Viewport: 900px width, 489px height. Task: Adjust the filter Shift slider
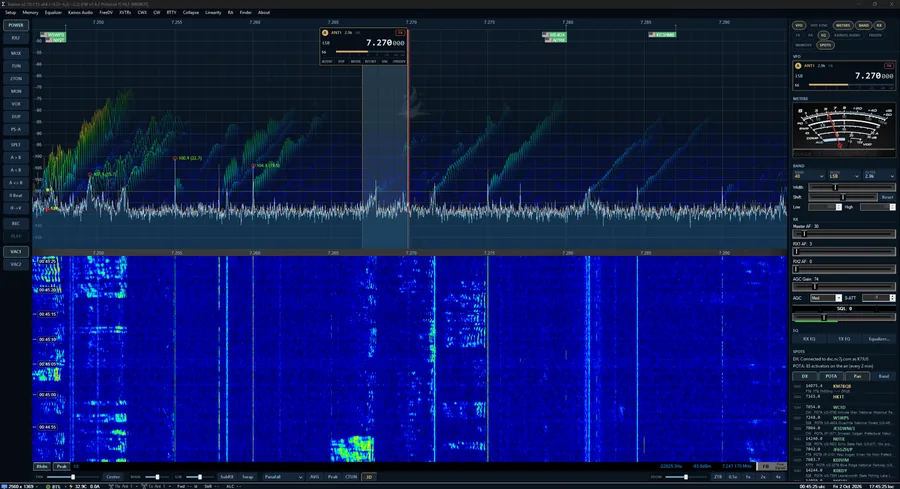(x=843, y=197)
